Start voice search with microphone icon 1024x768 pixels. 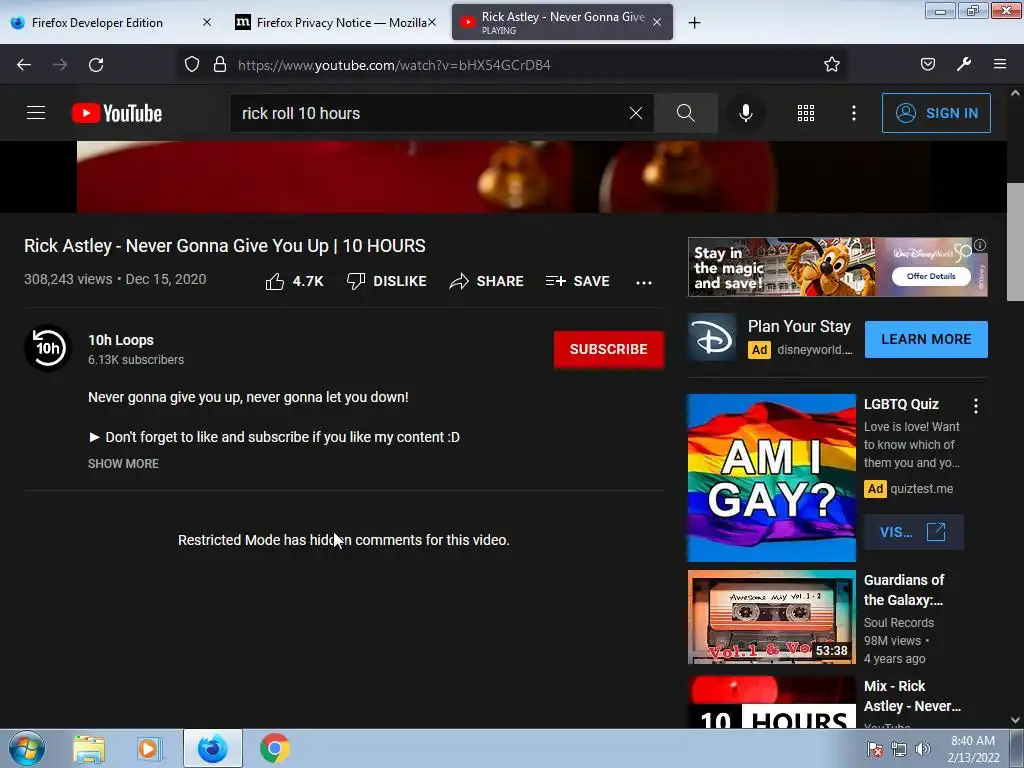pos(746,113)
